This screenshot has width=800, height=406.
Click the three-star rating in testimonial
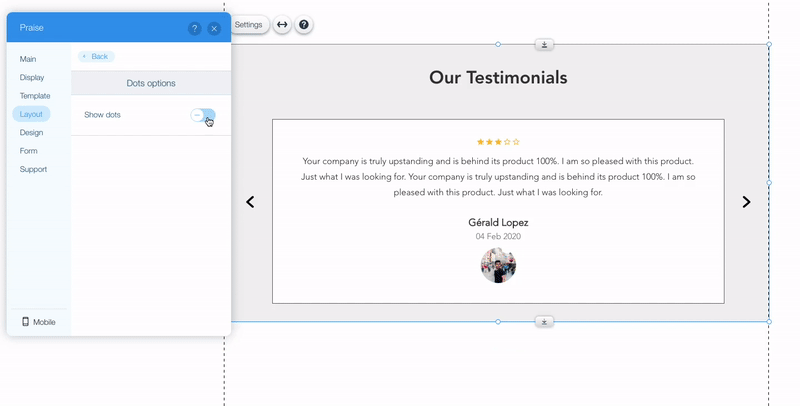(x=498, y=142)
